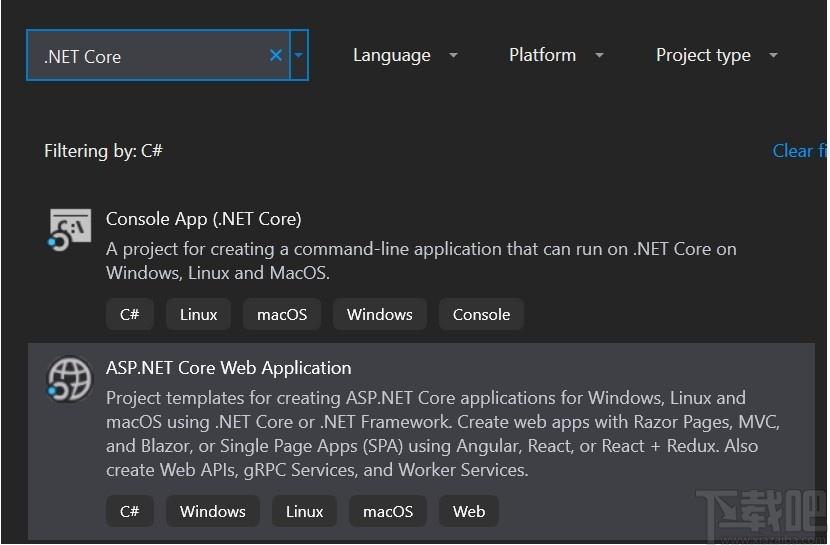Viewport: 830px width, 545px height.
Task: Open the search history dropdown arrow
Action: coord(299,55)
